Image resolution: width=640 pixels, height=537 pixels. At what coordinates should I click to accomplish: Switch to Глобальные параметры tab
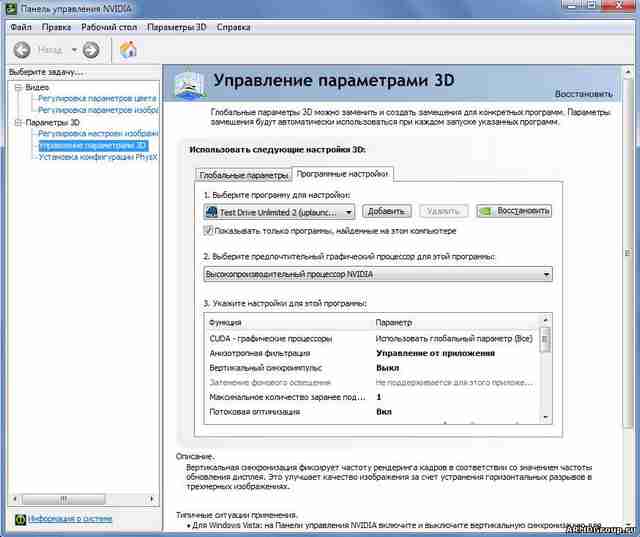tap(243, 175)
